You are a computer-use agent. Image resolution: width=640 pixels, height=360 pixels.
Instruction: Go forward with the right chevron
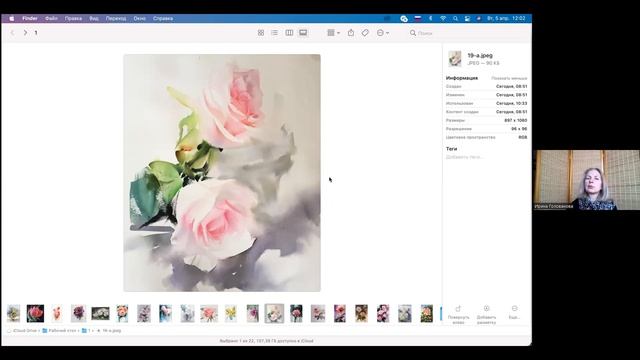click(x=25, y=33)
